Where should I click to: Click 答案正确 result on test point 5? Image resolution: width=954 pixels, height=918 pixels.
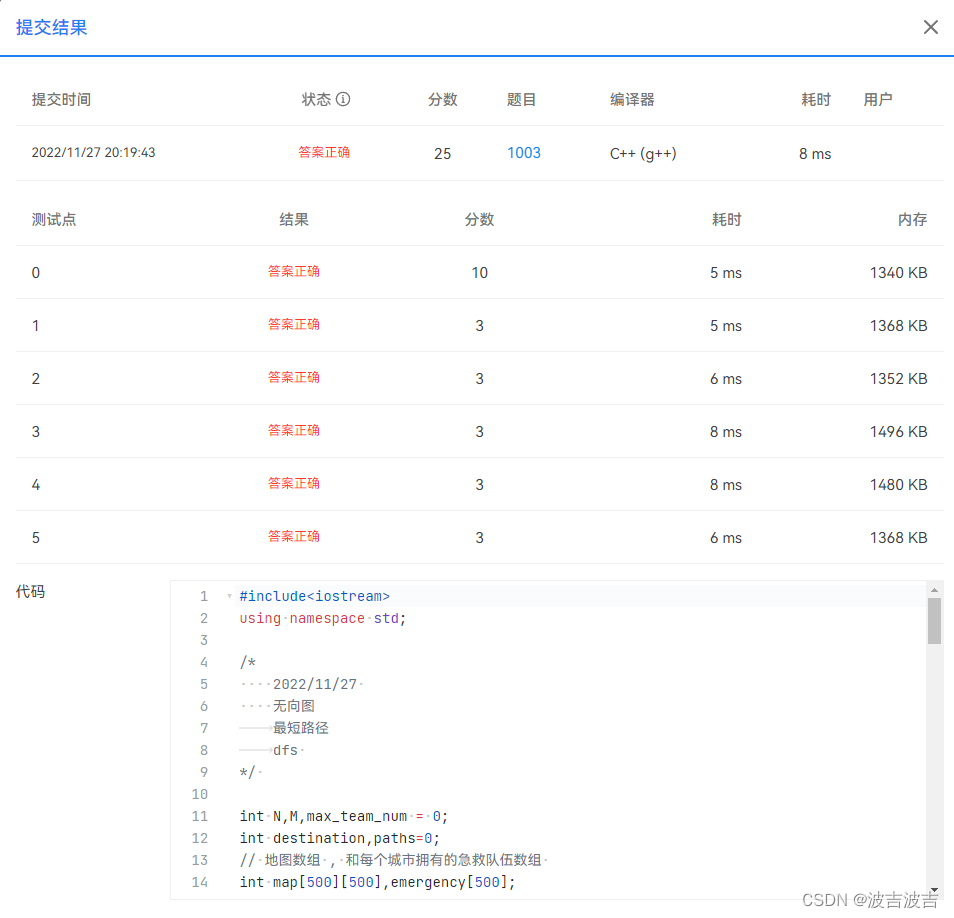point(293,536)
